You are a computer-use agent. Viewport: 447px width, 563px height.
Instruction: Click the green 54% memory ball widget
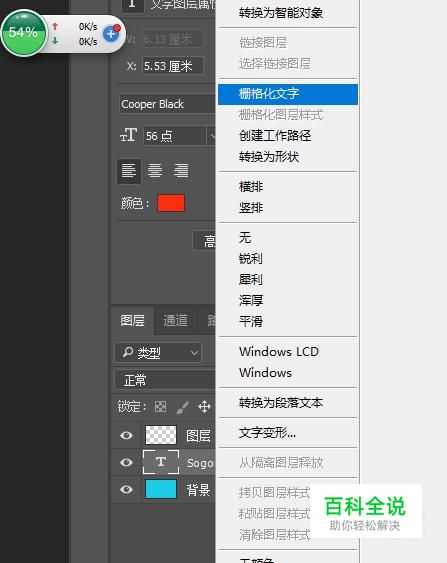pyautogui.click(x=24, y=33)
